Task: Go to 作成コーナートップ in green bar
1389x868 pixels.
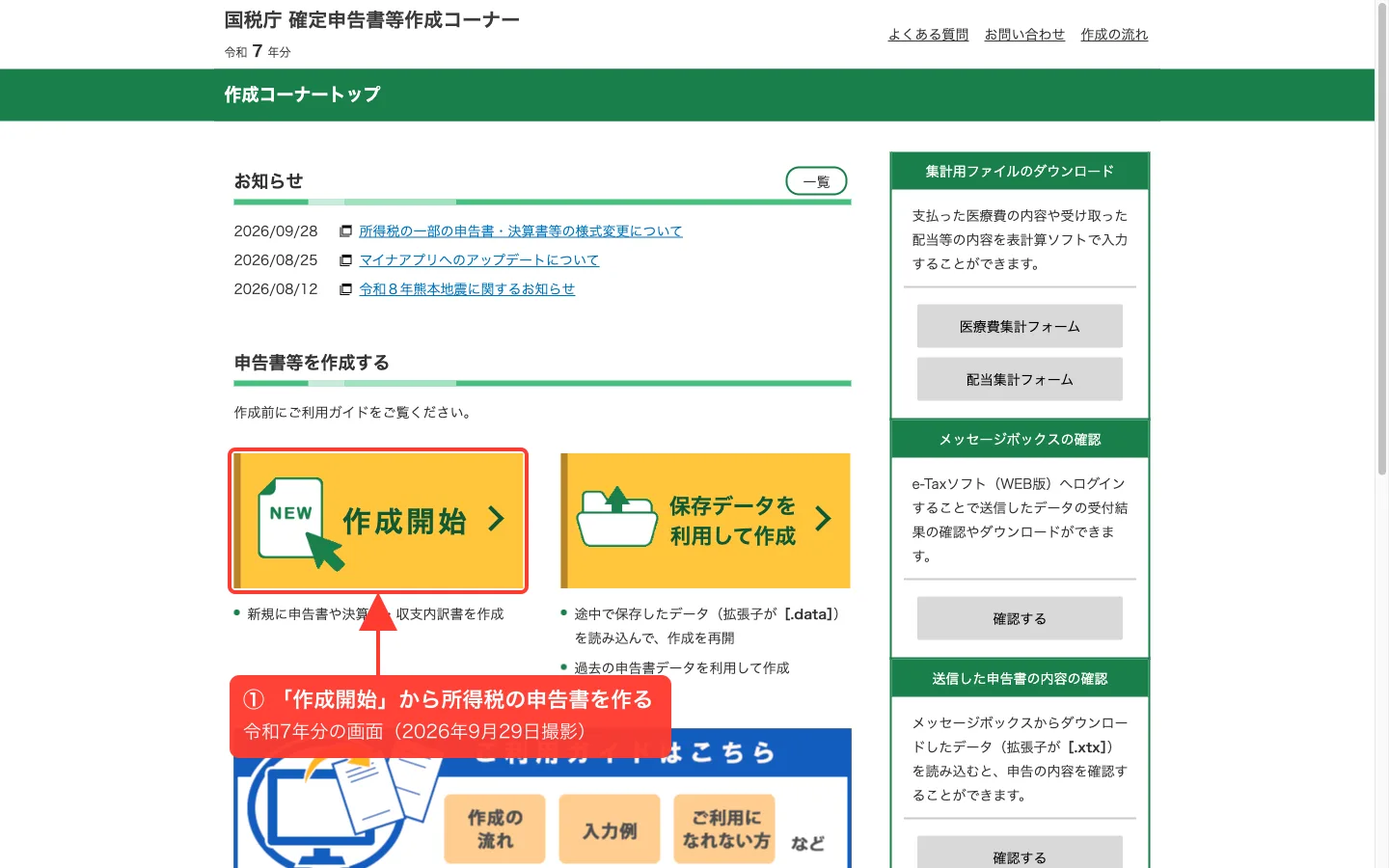Action: coord(302,95)
